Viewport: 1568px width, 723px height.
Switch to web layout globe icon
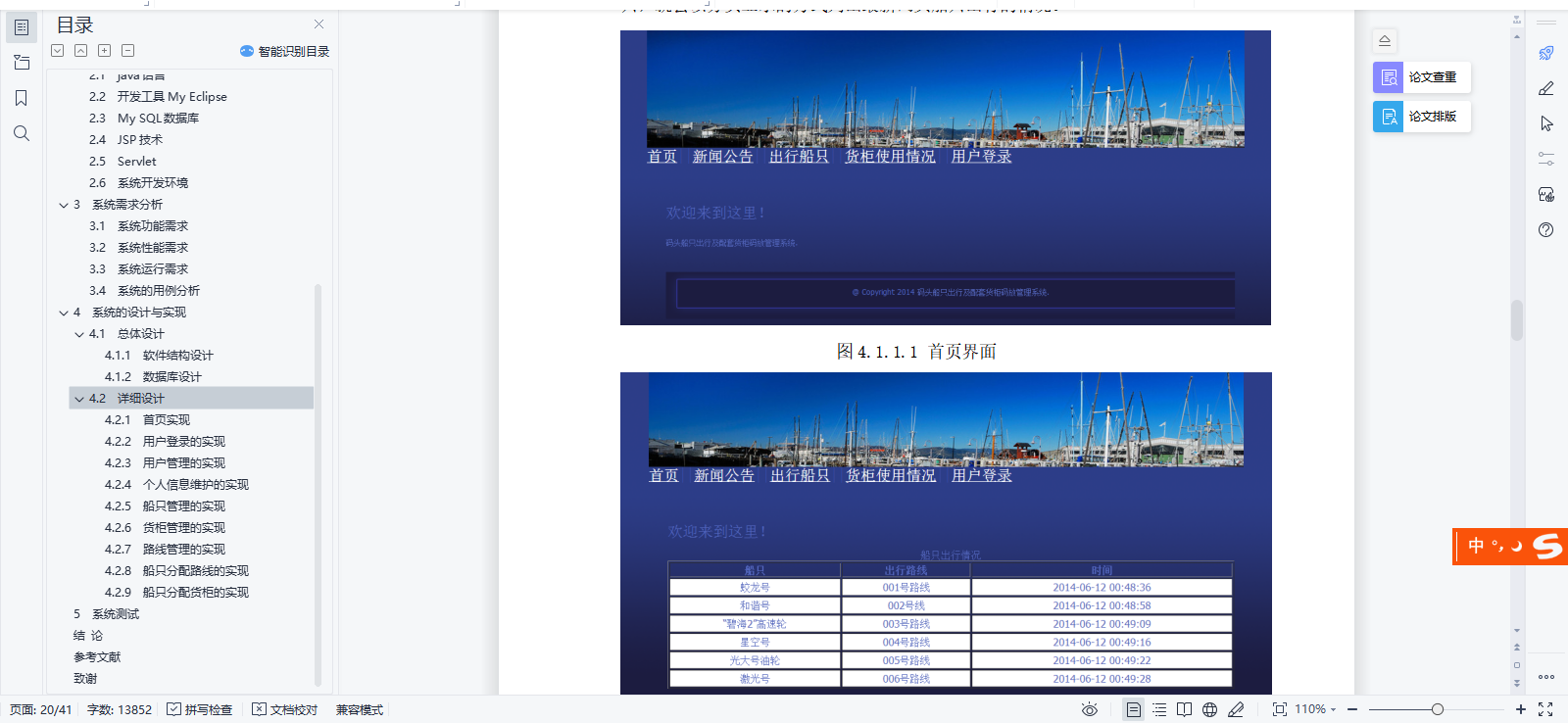point(1209,709)
